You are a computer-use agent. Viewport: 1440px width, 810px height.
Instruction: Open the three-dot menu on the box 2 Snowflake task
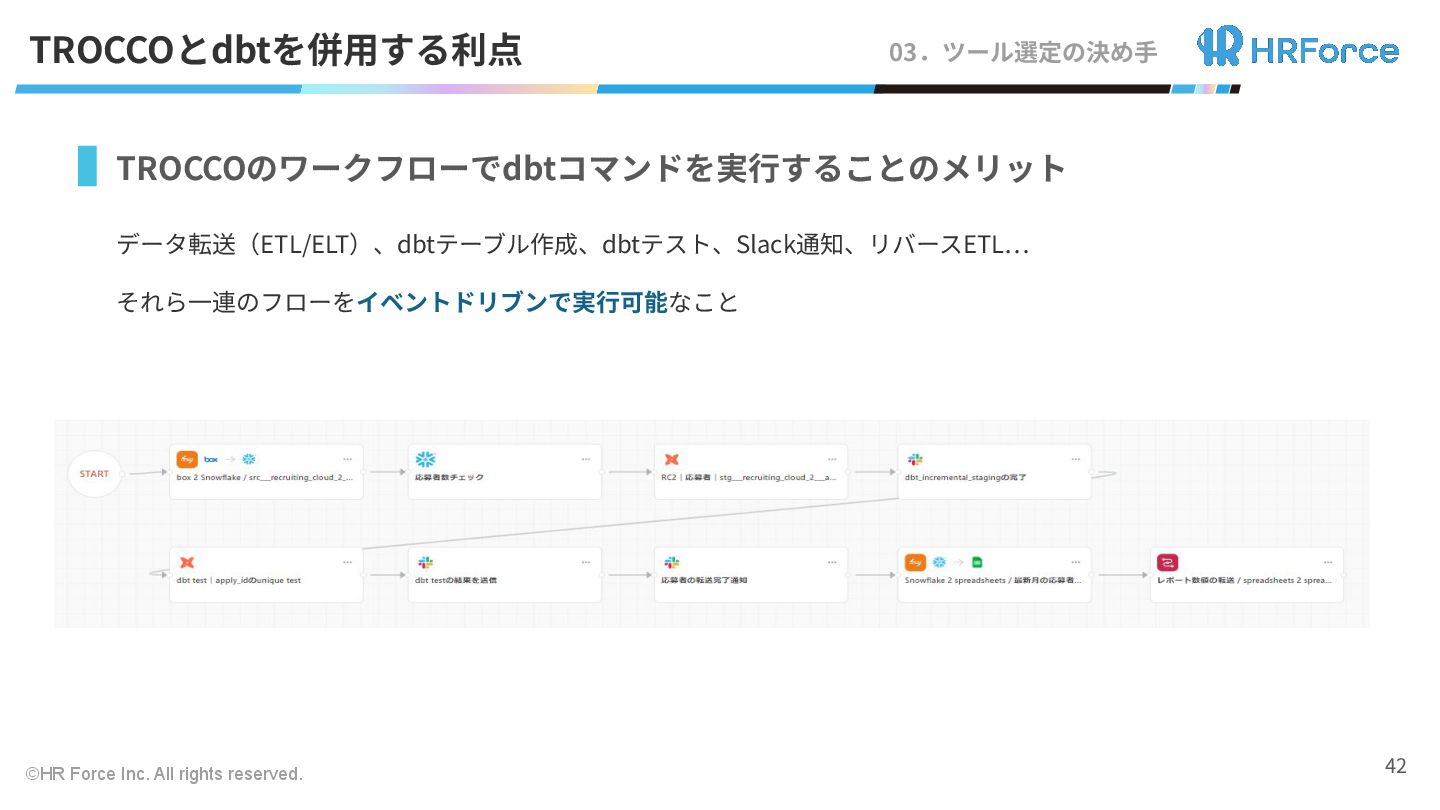click(347, 460)
